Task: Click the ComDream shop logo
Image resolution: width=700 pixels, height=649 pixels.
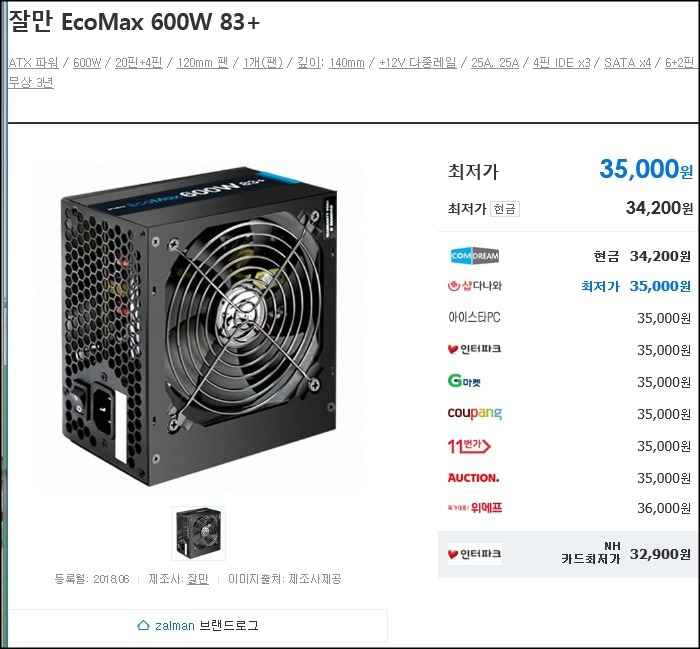Action: point(475,256)
